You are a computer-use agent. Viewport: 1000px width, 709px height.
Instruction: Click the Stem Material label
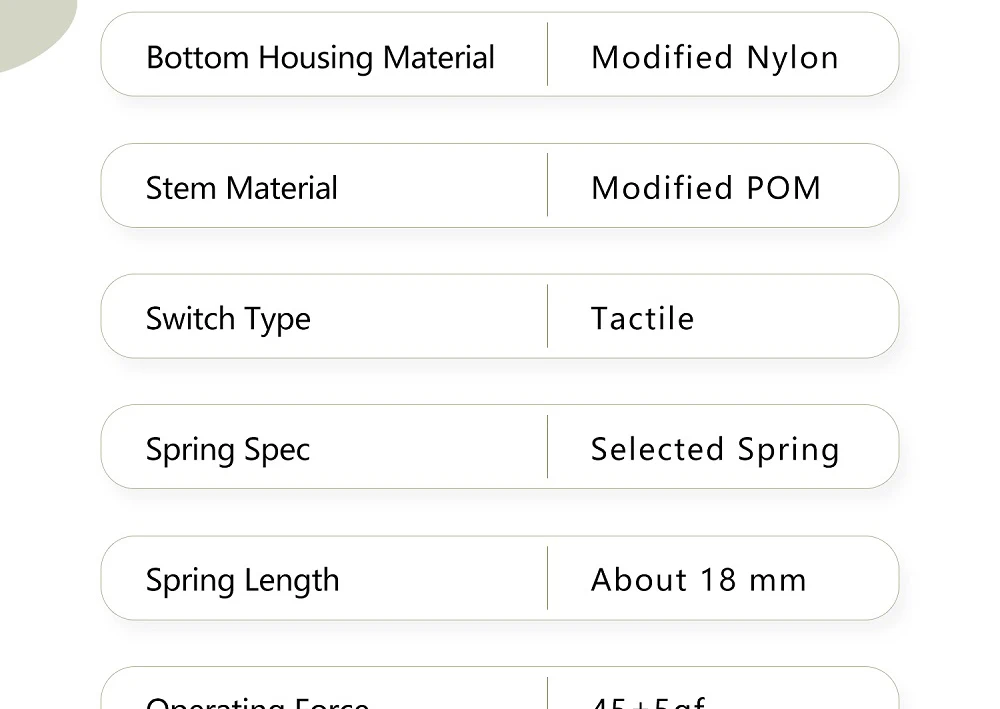pyautogui.click(x=241, y=188)
